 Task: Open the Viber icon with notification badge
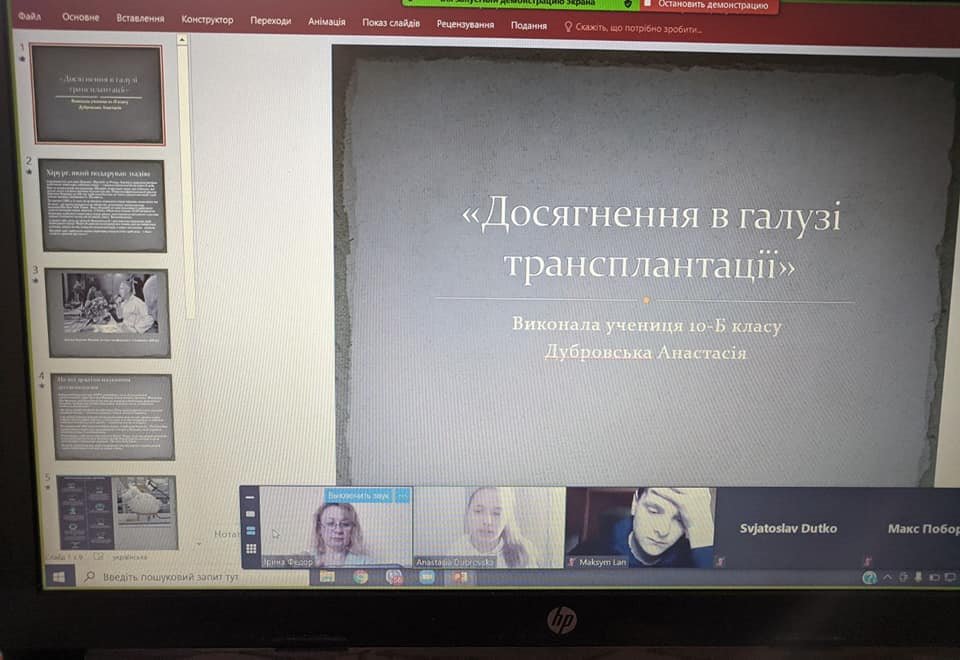coord(394,577)
